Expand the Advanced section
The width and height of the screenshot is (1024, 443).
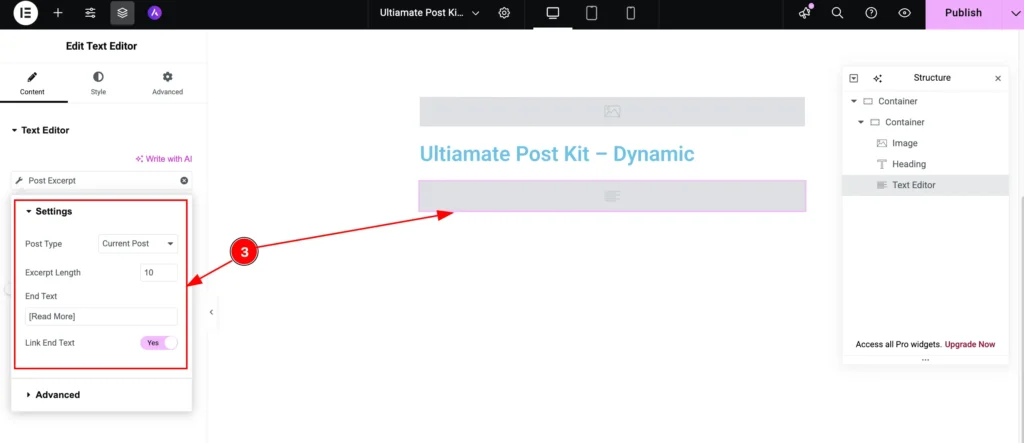(x=57, y=395)
